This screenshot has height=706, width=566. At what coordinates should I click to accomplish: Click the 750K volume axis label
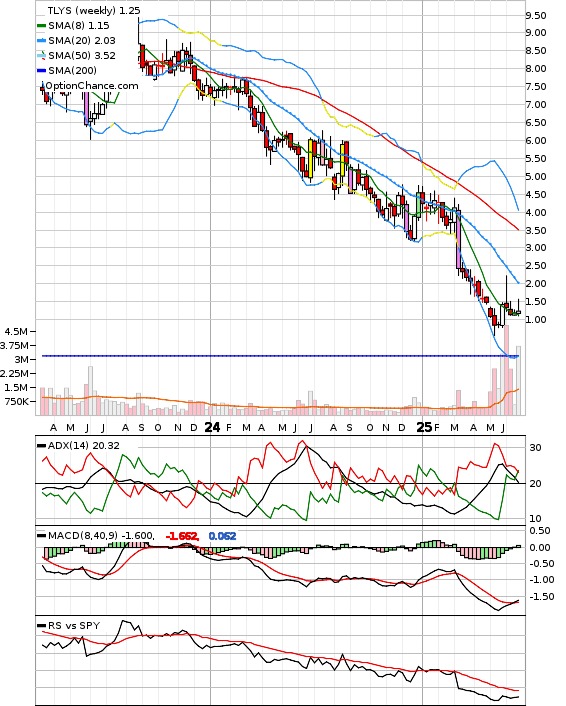click(x=16, y=401)
